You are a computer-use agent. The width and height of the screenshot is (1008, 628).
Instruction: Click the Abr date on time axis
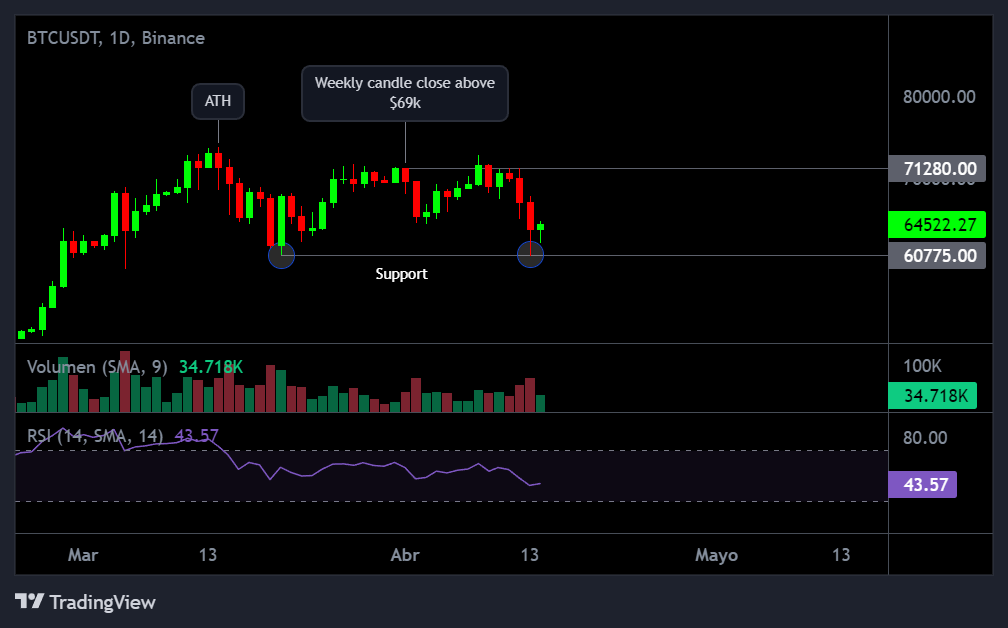pyautogui.click(x=405, y=555)
